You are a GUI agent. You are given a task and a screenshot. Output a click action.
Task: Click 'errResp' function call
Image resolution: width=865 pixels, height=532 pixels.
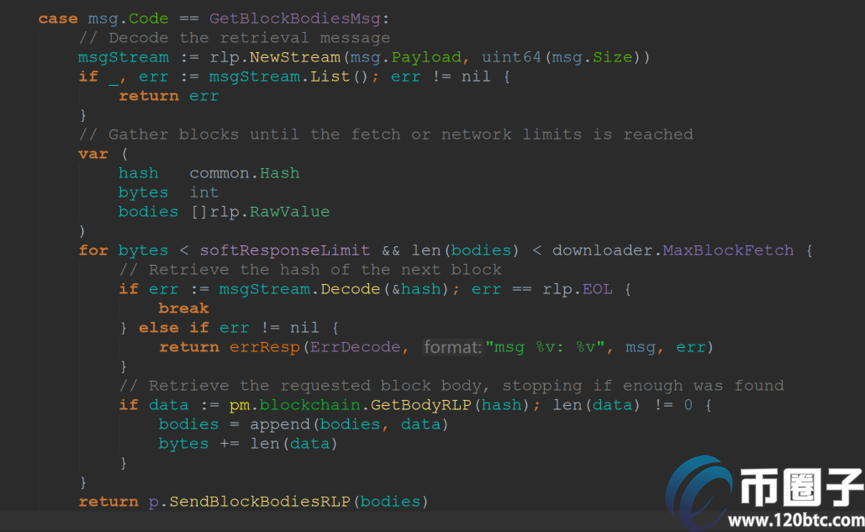[x=265, y=347]
